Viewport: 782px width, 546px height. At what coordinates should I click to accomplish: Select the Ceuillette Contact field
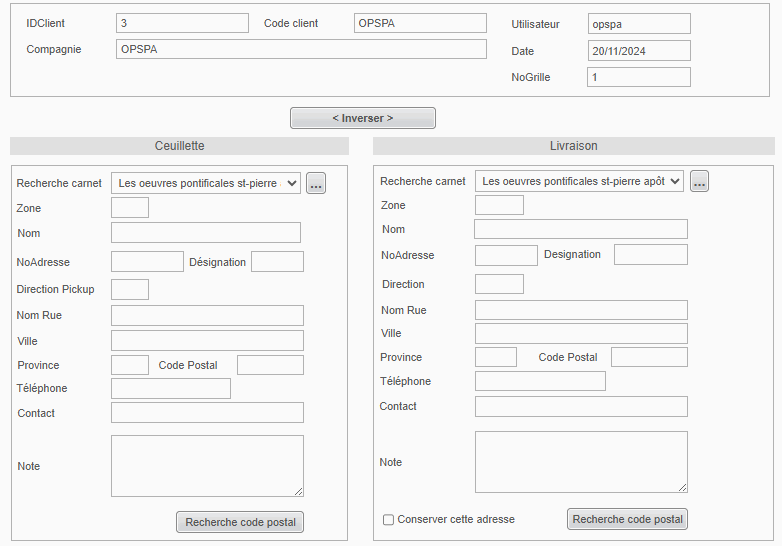click(x=206, y=413)
